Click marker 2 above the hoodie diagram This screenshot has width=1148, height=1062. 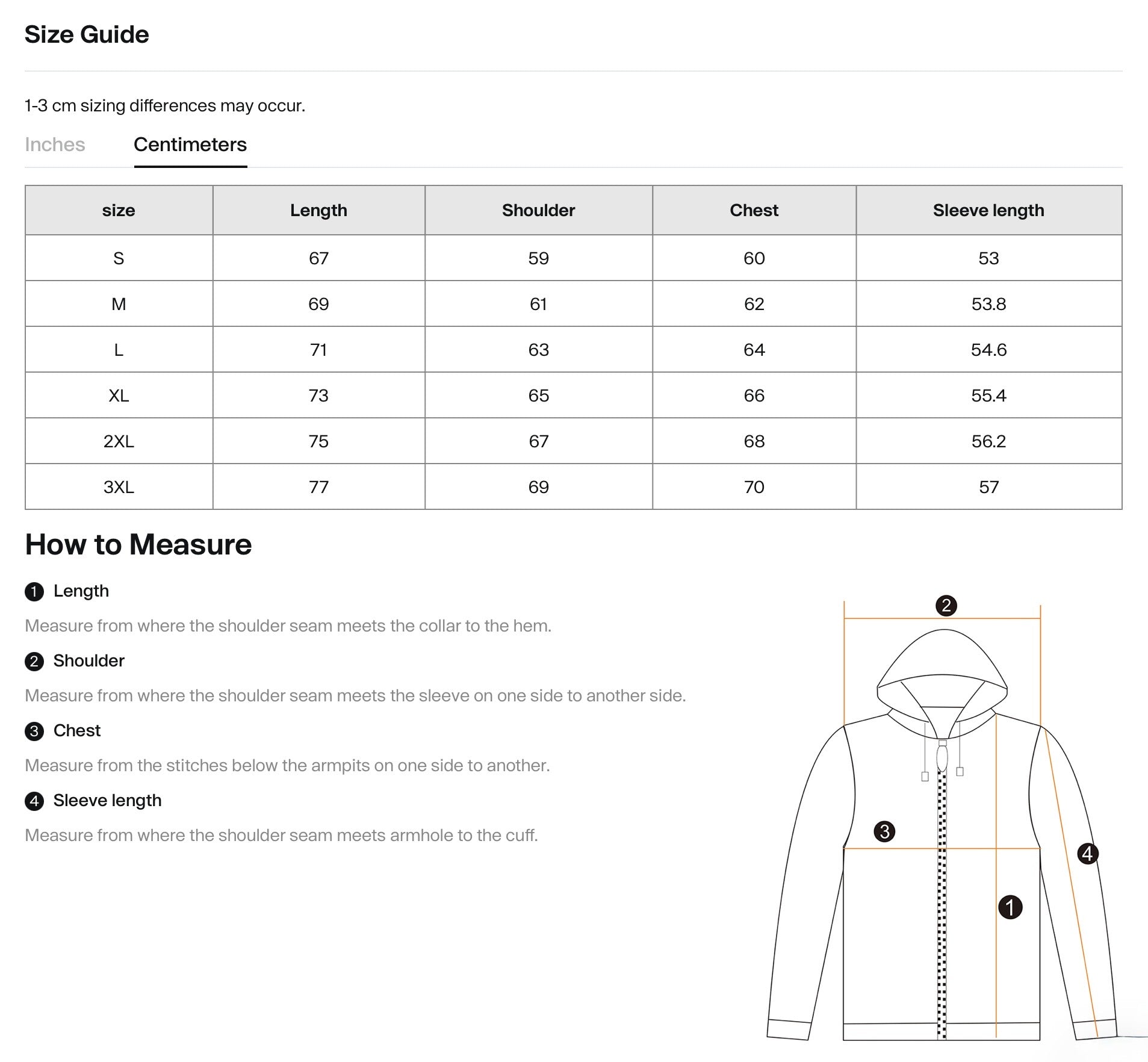[946, 605]
